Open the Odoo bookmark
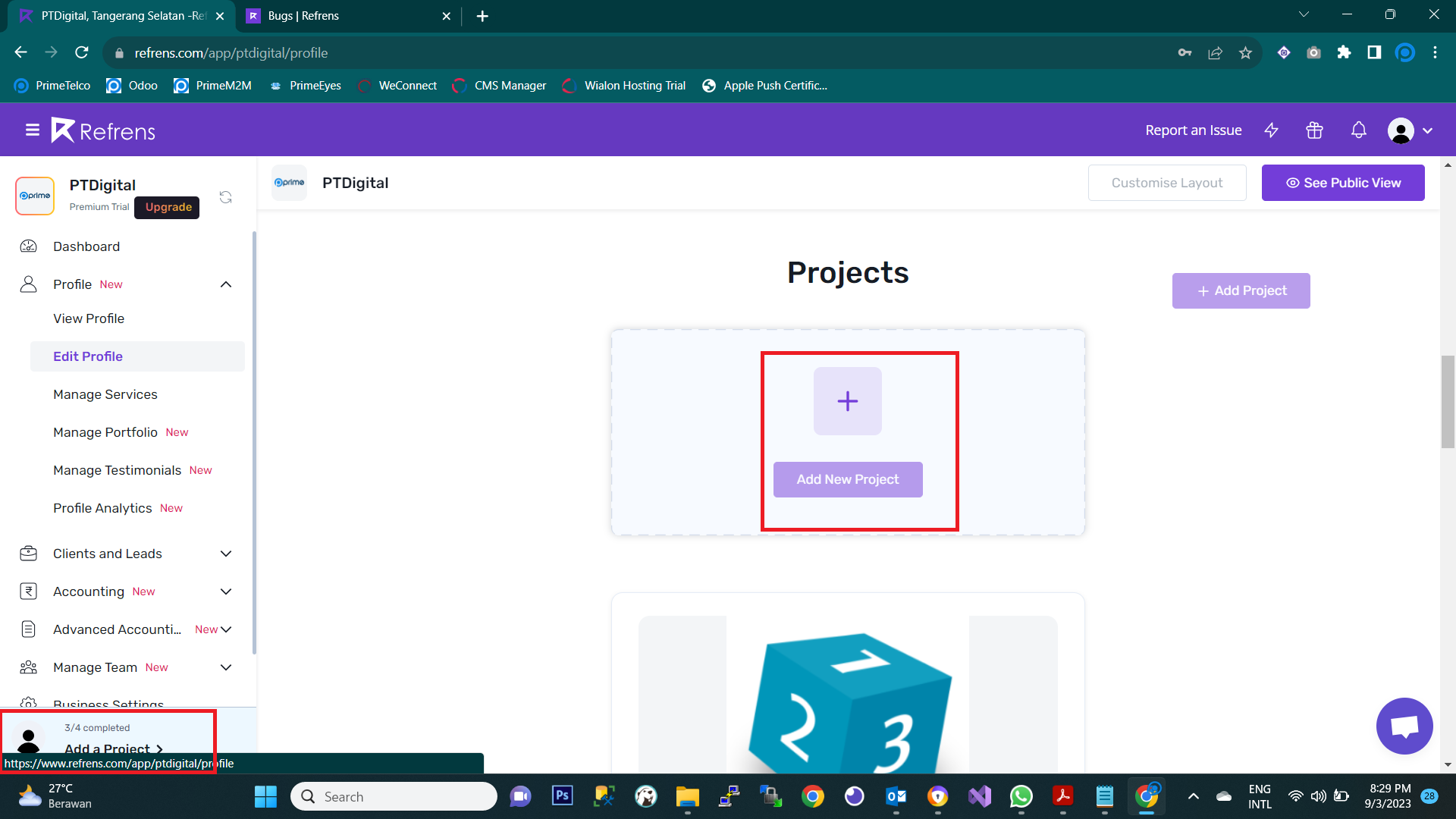The image size is (1456, 819). tap(132, 86)
